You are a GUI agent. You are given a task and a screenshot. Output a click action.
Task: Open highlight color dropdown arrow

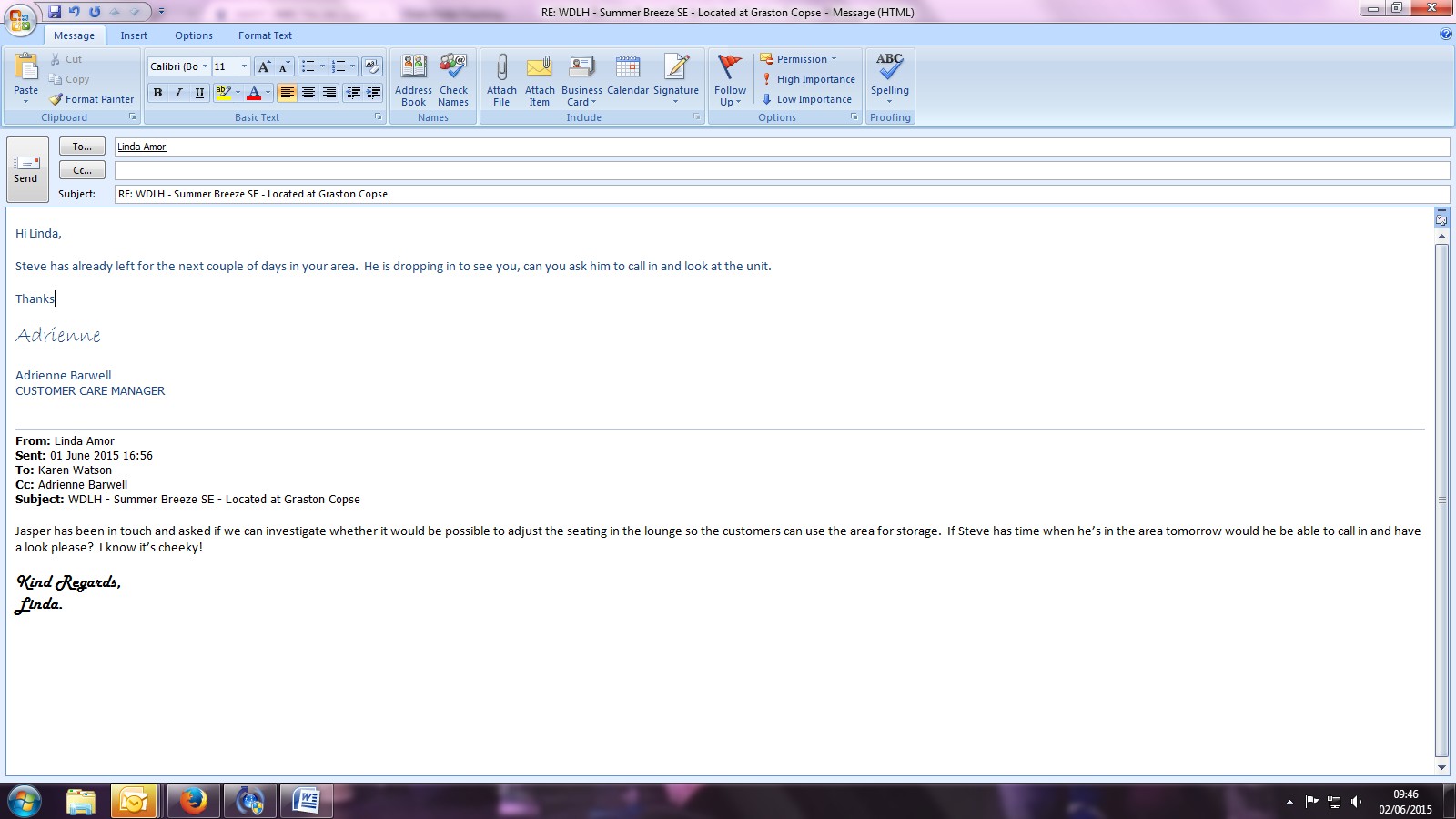(x=238, y=93)
